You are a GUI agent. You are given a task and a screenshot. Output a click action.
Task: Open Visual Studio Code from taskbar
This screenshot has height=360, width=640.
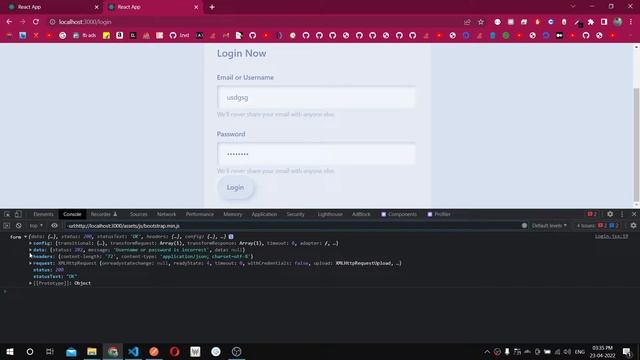(x=133, y=351)
